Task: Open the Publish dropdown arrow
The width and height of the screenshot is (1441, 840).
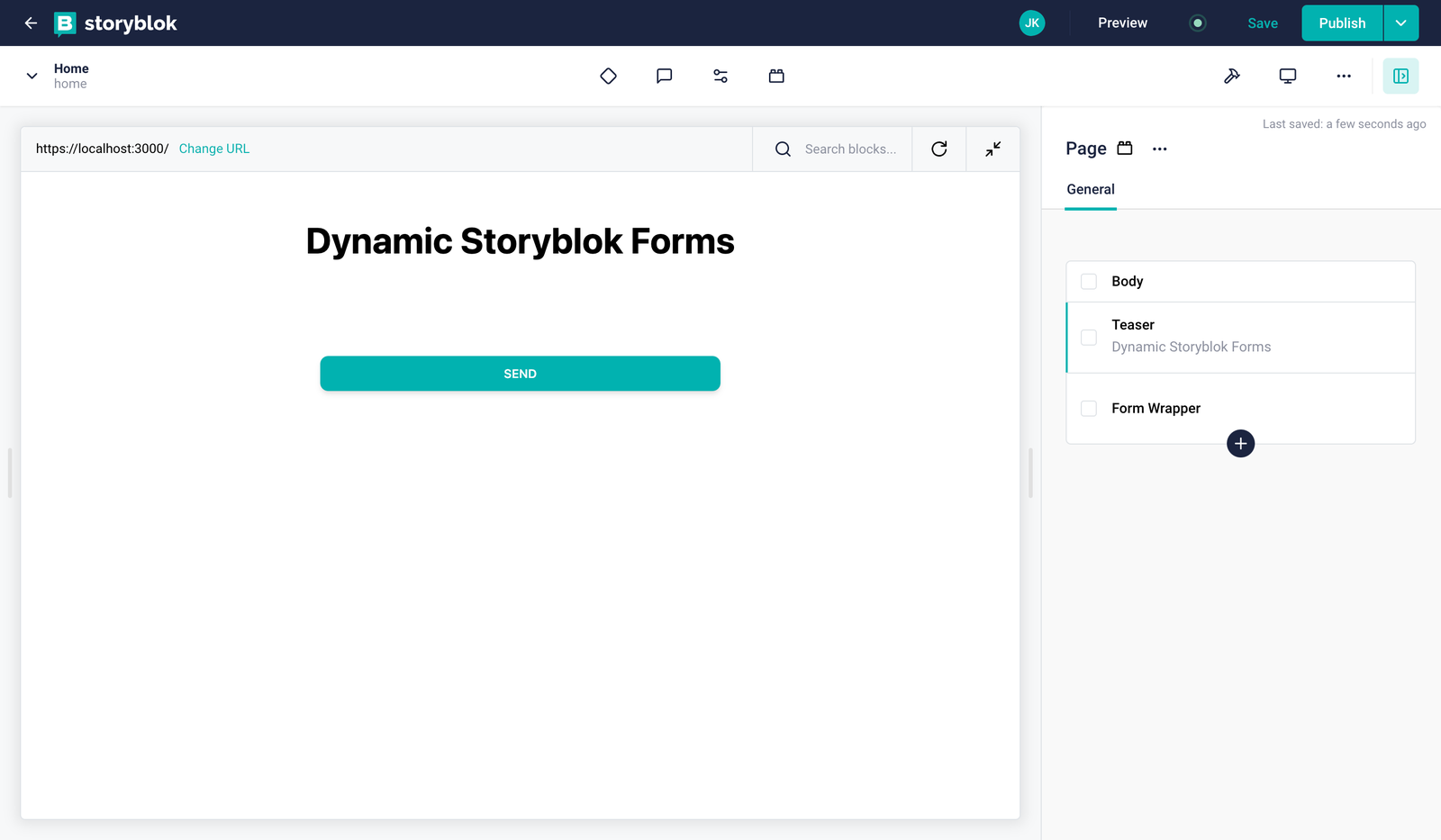Action: coord(1401,23)
